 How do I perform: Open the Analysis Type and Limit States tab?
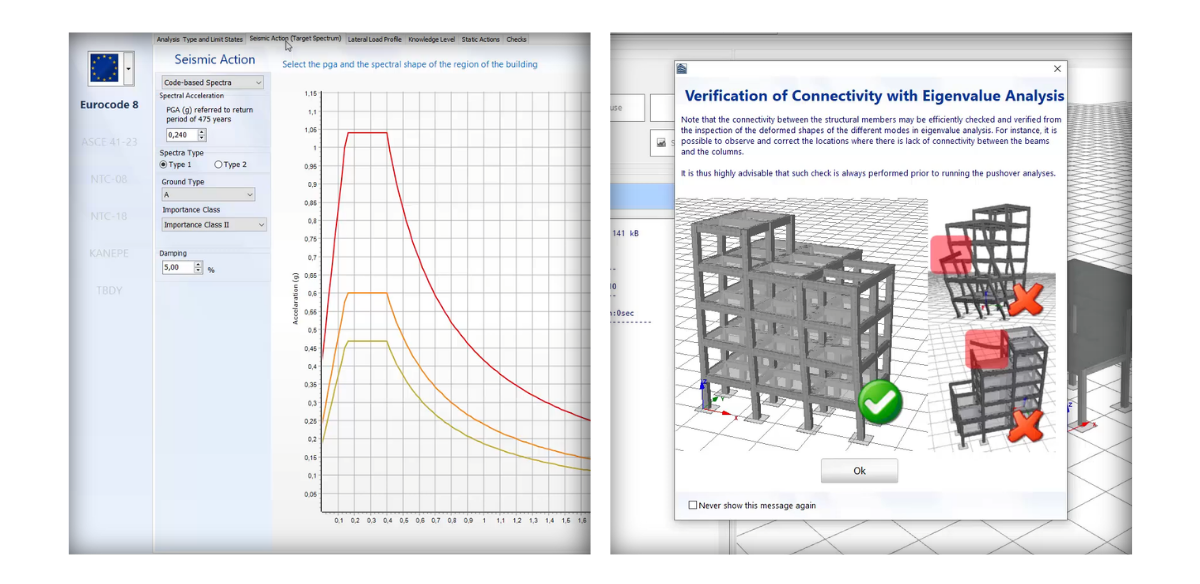coord(199,39)
